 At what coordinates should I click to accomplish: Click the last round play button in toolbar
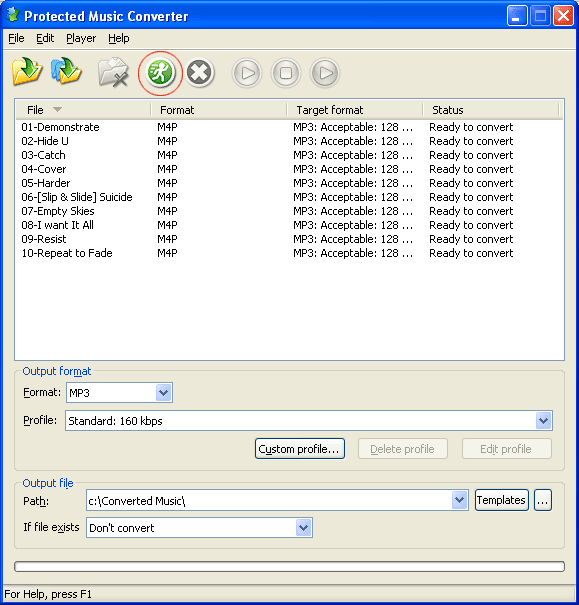pyautogui.click(x=325, y=73)
